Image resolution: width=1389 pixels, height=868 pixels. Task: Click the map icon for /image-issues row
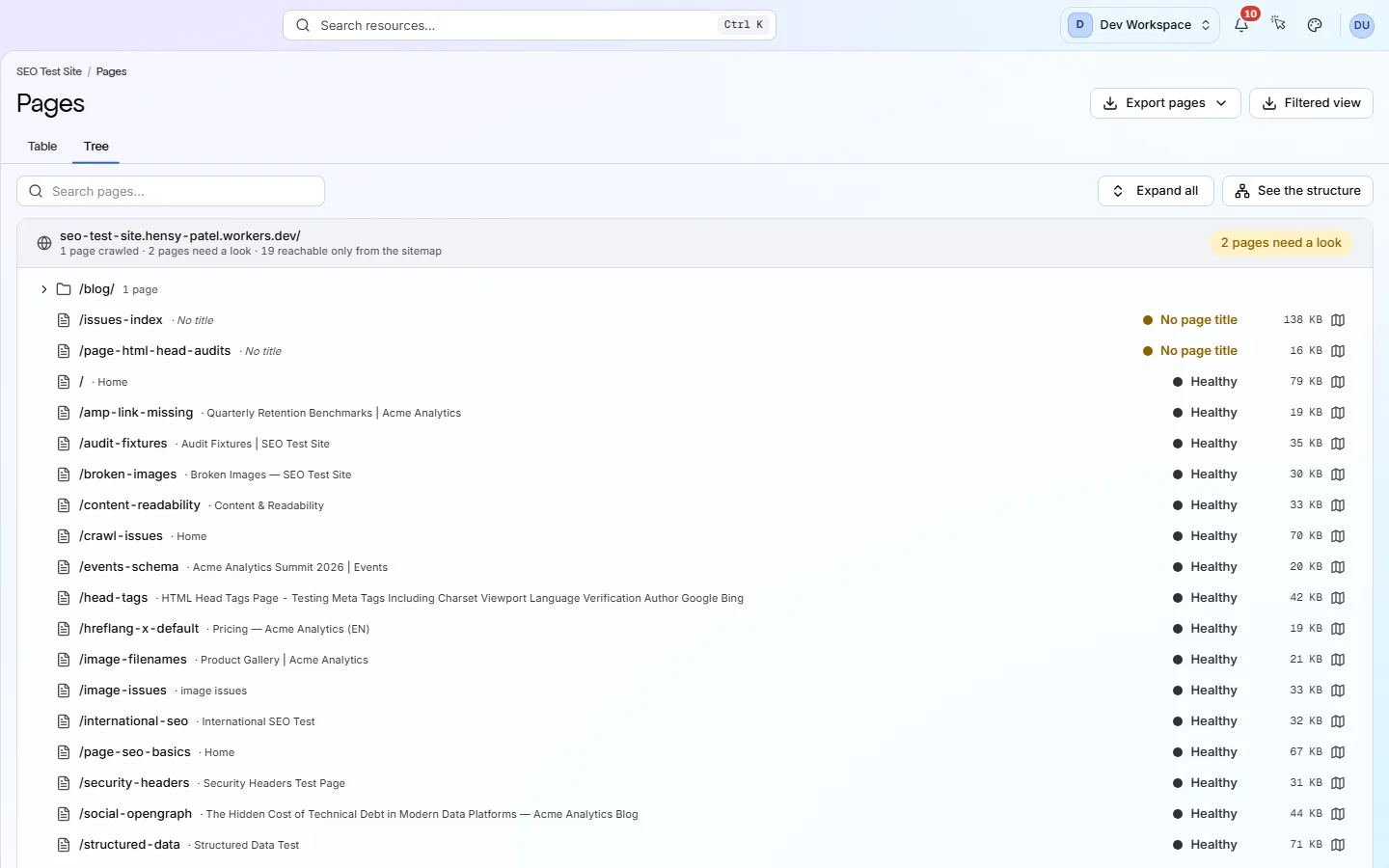(x=1338, y=691)
